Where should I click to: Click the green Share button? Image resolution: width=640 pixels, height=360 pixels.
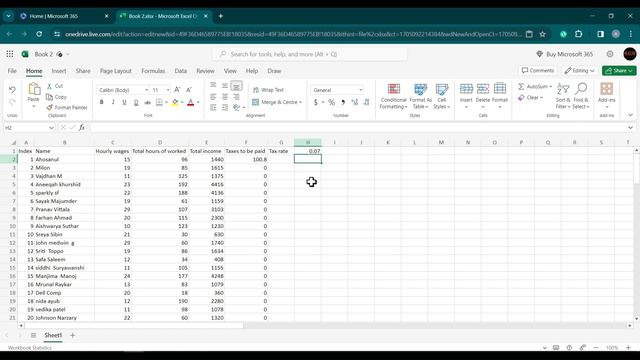(x=619, y=71)
